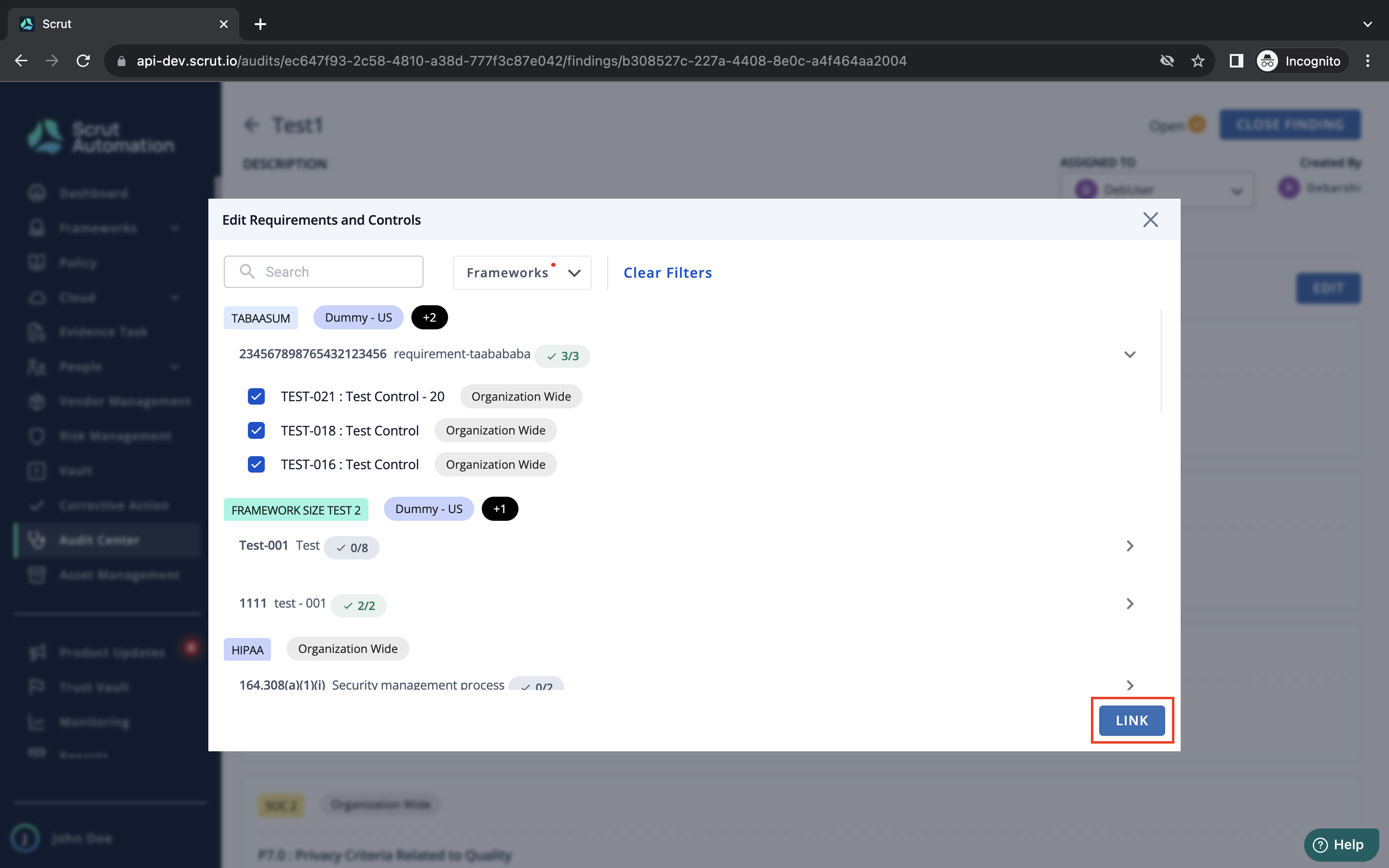Click Organization Wide chip on TEST-018 row
Image resolution: width=1389 pixels, height=868 pixels.
495,430
